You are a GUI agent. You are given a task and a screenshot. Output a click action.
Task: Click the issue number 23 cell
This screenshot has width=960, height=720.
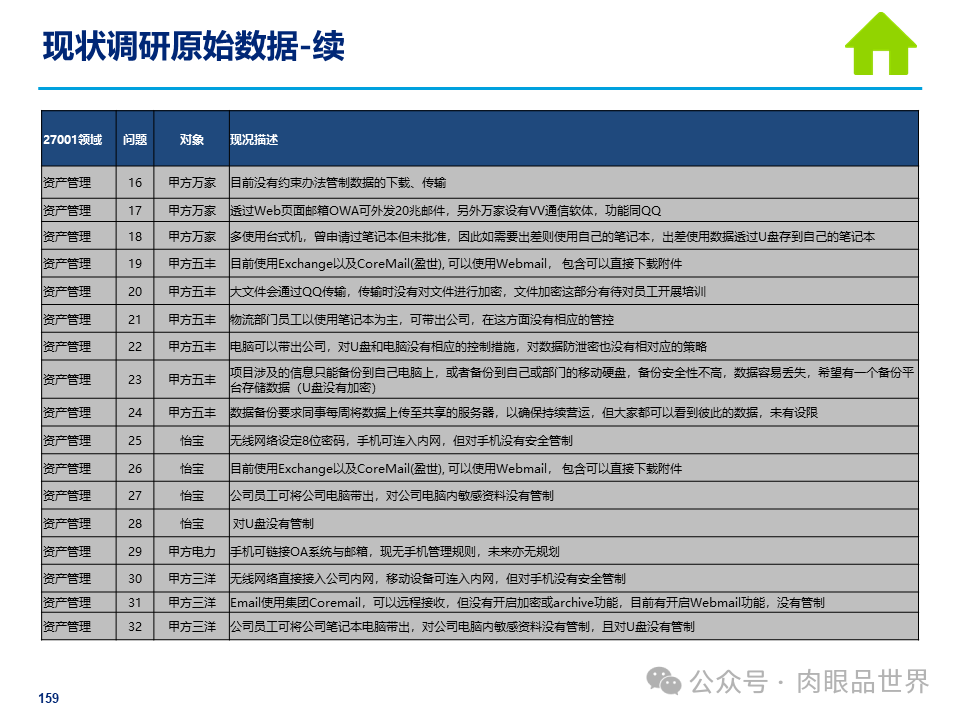tap(135, 380)
